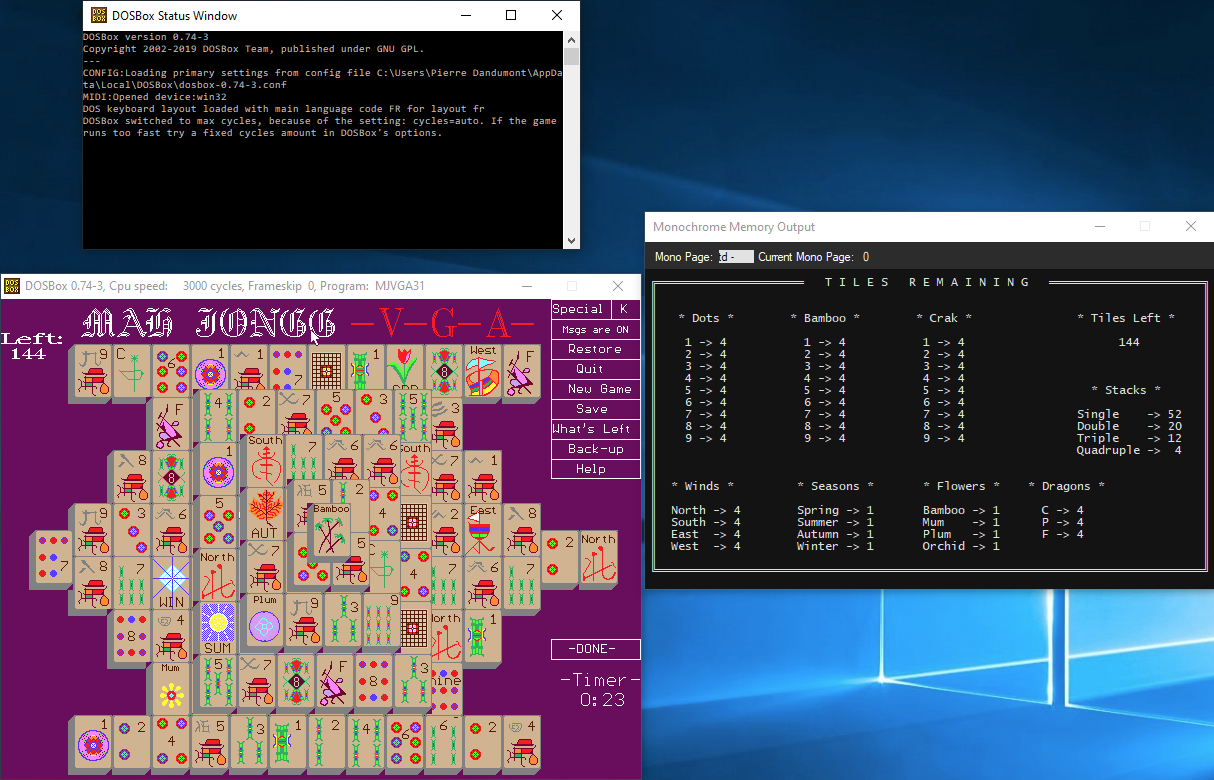Click the Mono Page input field
Viewport: 1214px width, 780px height.
click(x=736, y=257)
